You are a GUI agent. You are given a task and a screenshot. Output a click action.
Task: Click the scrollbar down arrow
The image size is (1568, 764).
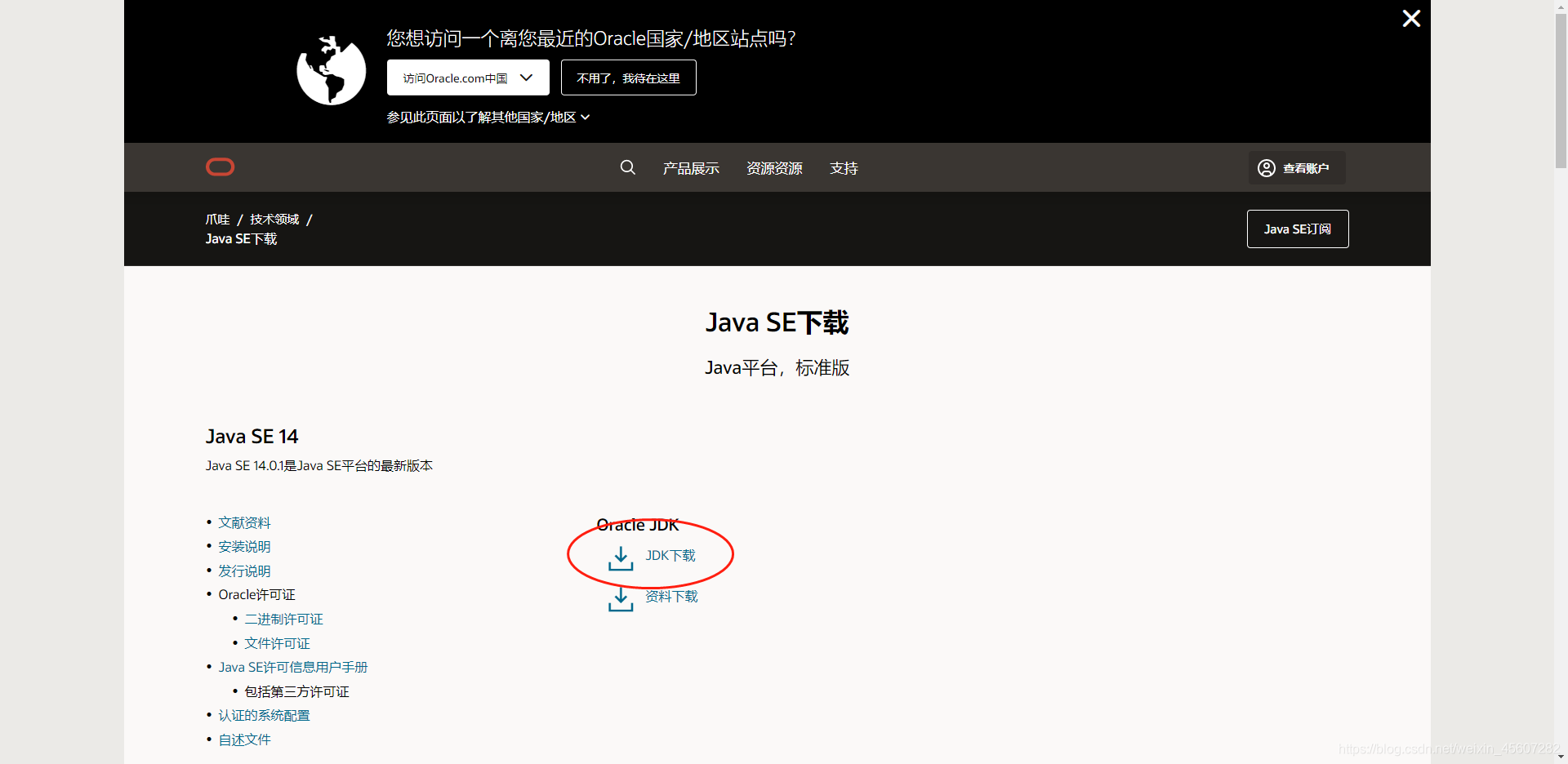point(1561,757)
